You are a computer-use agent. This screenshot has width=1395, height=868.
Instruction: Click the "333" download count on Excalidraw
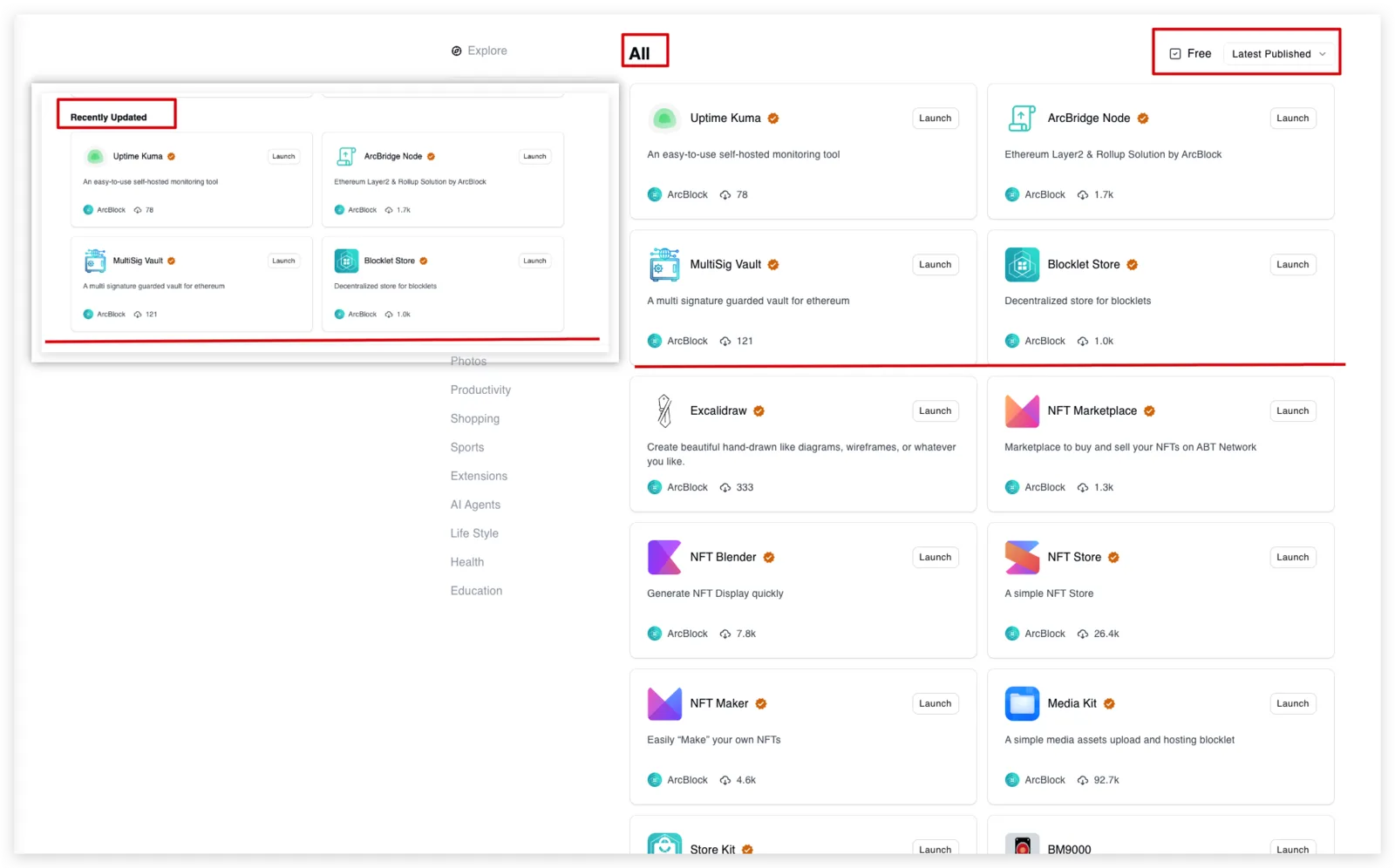[x=745, y=488]
